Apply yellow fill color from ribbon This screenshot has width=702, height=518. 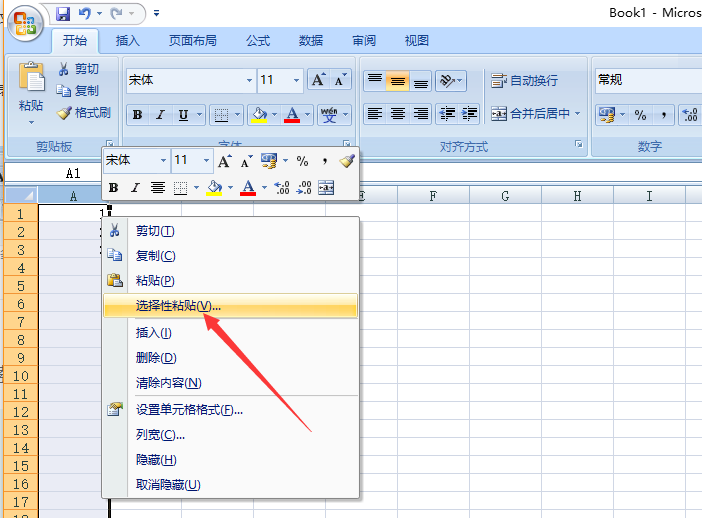[259, 115]
